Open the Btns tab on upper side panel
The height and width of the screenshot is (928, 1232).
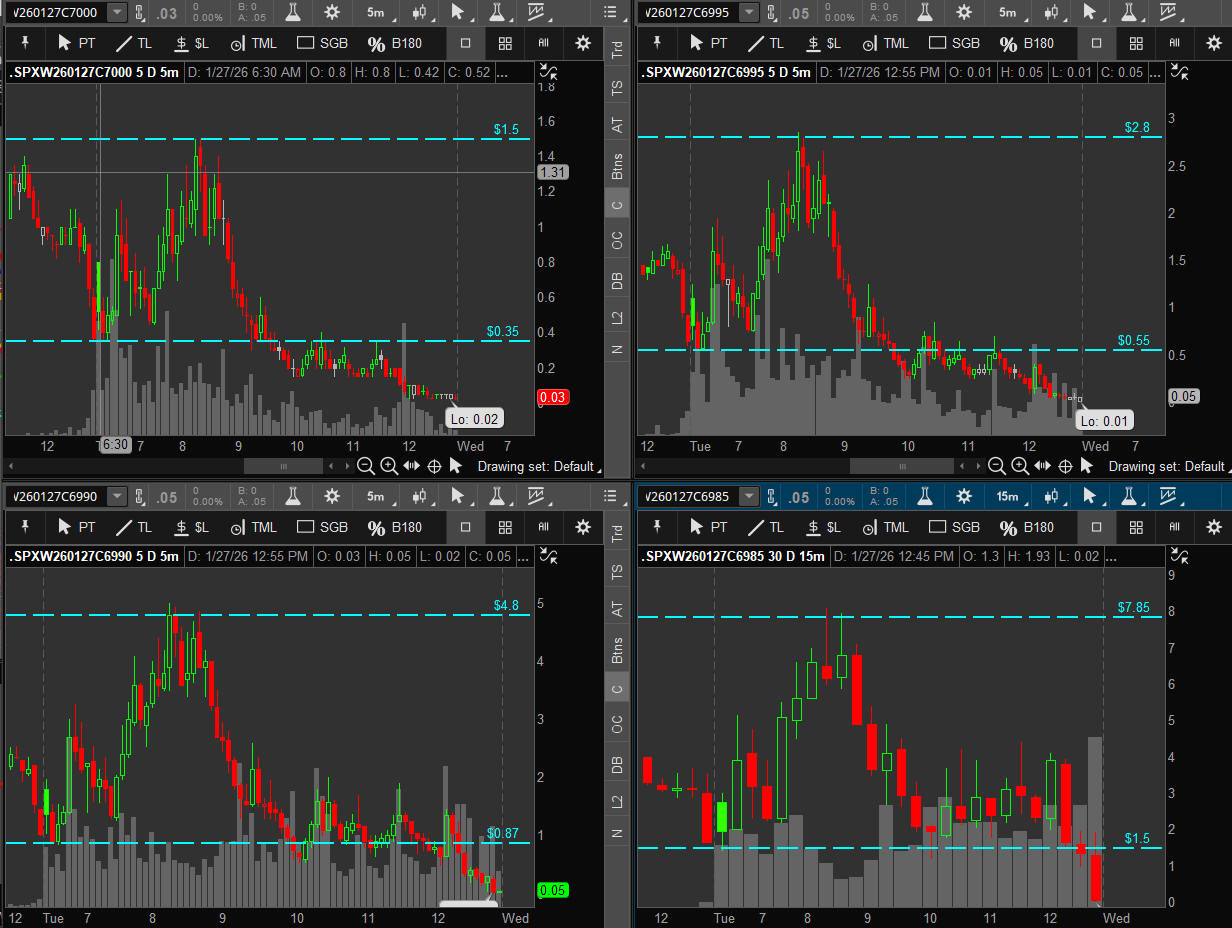[x=617, y=166]
